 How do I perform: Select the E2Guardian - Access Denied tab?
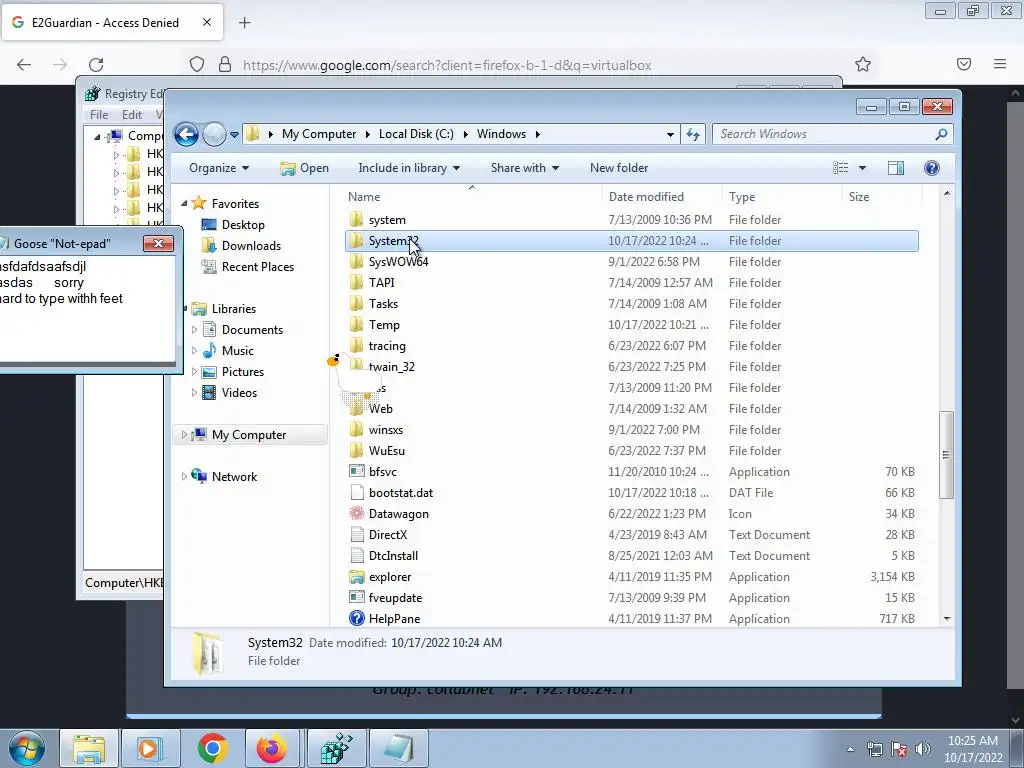click(x=112, y=23)
